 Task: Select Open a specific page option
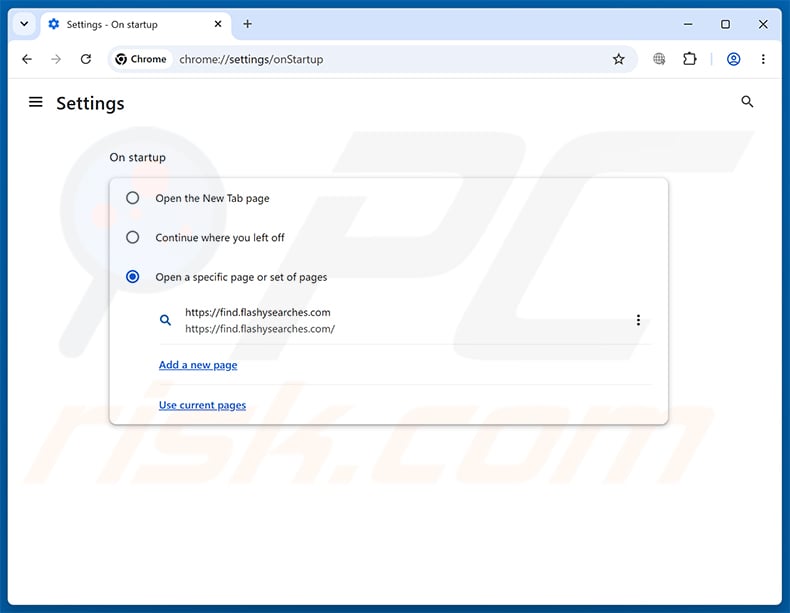pos(133,277)
